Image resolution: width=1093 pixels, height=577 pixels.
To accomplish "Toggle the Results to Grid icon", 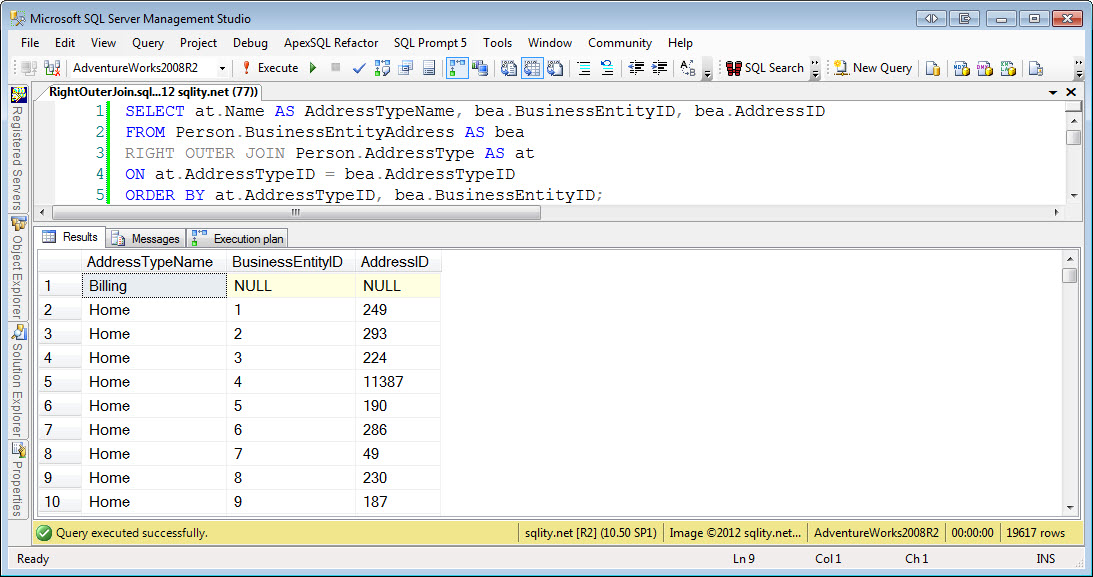I will [532, 68].
